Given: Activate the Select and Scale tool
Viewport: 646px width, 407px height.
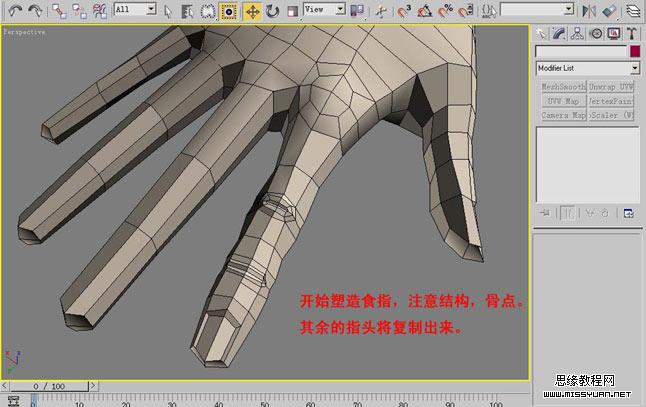Looking at the screenshot, I should (292, 12).
